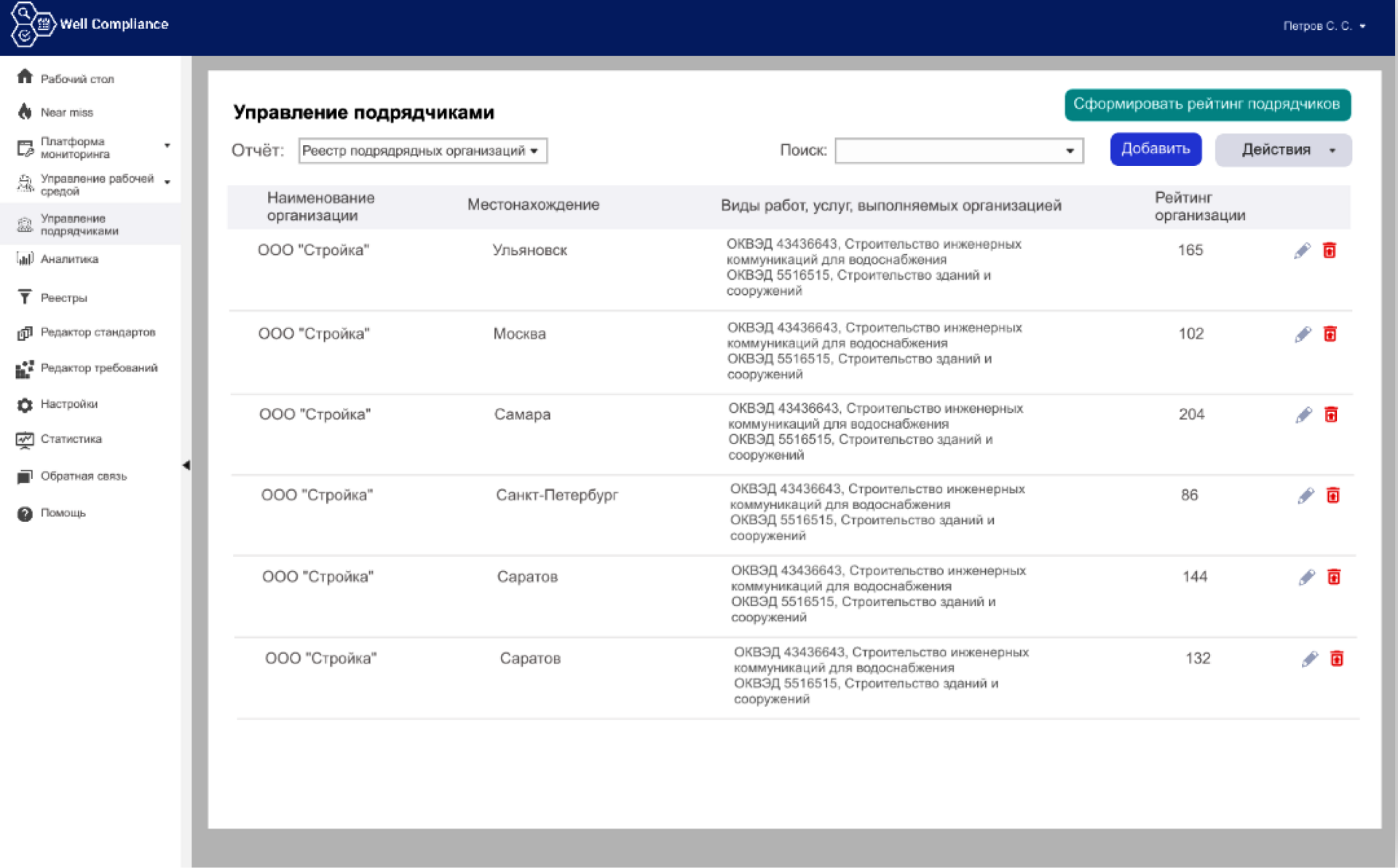Open Настройки menu item
Screen dimensions: 1398x868
(x=69, y=404)
